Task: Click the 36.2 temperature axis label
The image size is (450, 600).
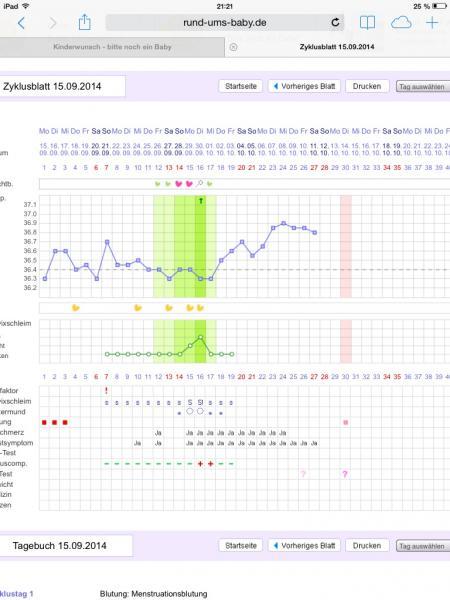Action: coord(30,288)
